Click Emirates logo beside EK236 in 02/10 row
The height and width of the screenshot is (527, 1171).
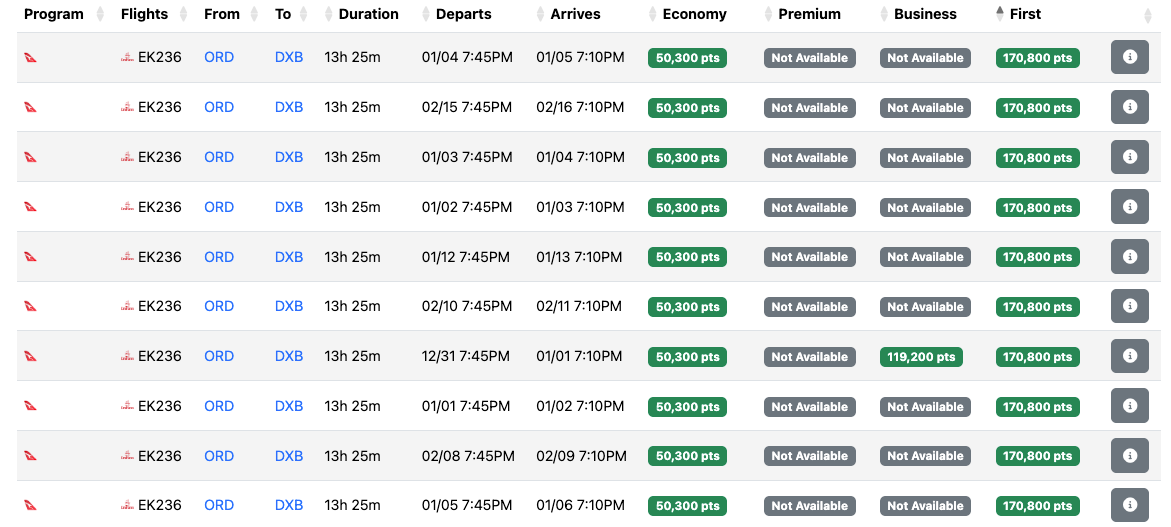[x=128, y=307]
